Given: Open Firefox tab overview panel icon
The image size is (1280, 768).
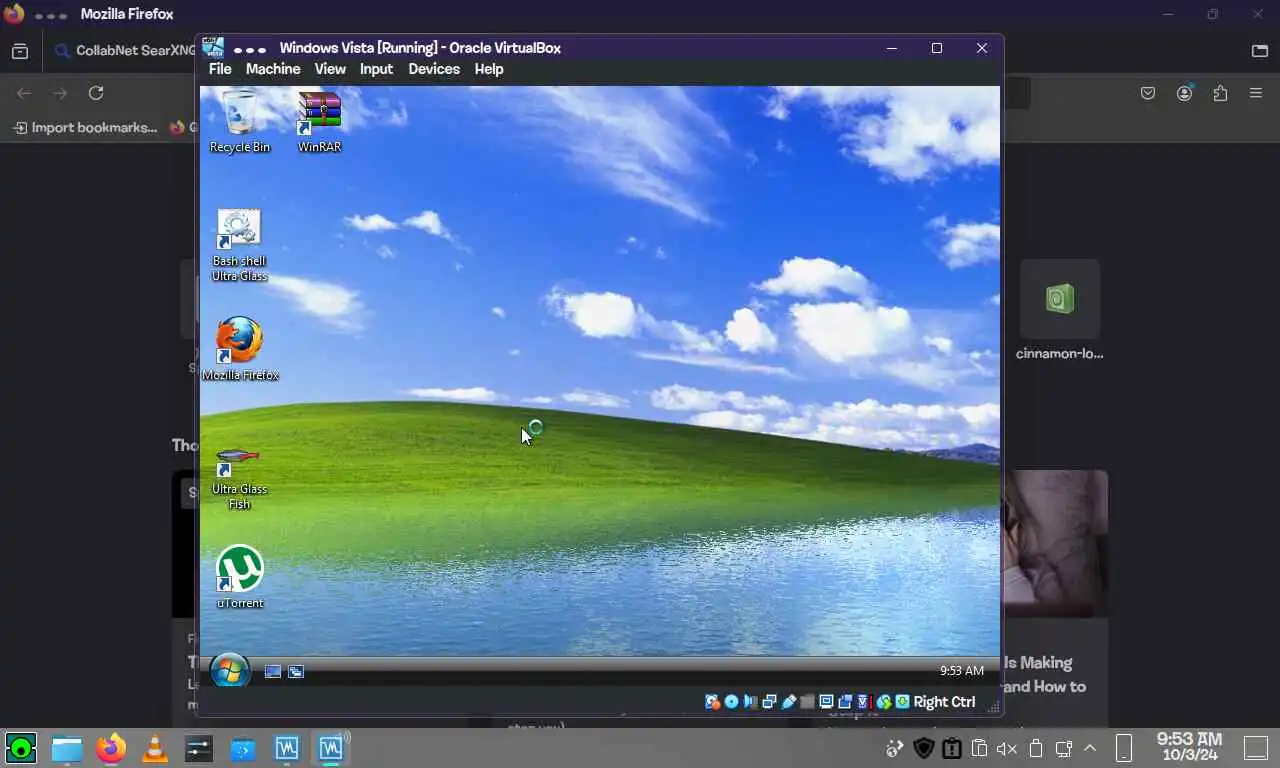Looking at the screenshot, I should (20, 51).
